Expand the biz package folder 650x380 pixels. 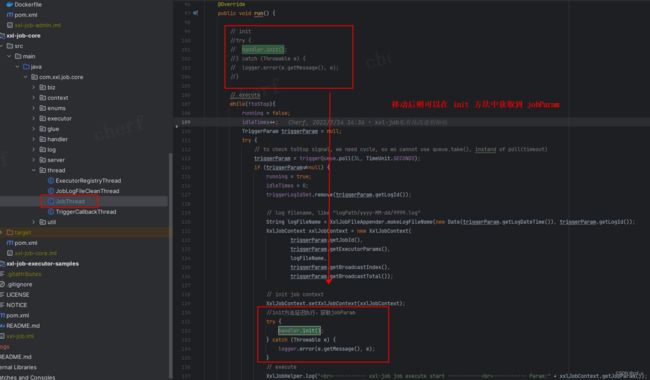[34, 87]
